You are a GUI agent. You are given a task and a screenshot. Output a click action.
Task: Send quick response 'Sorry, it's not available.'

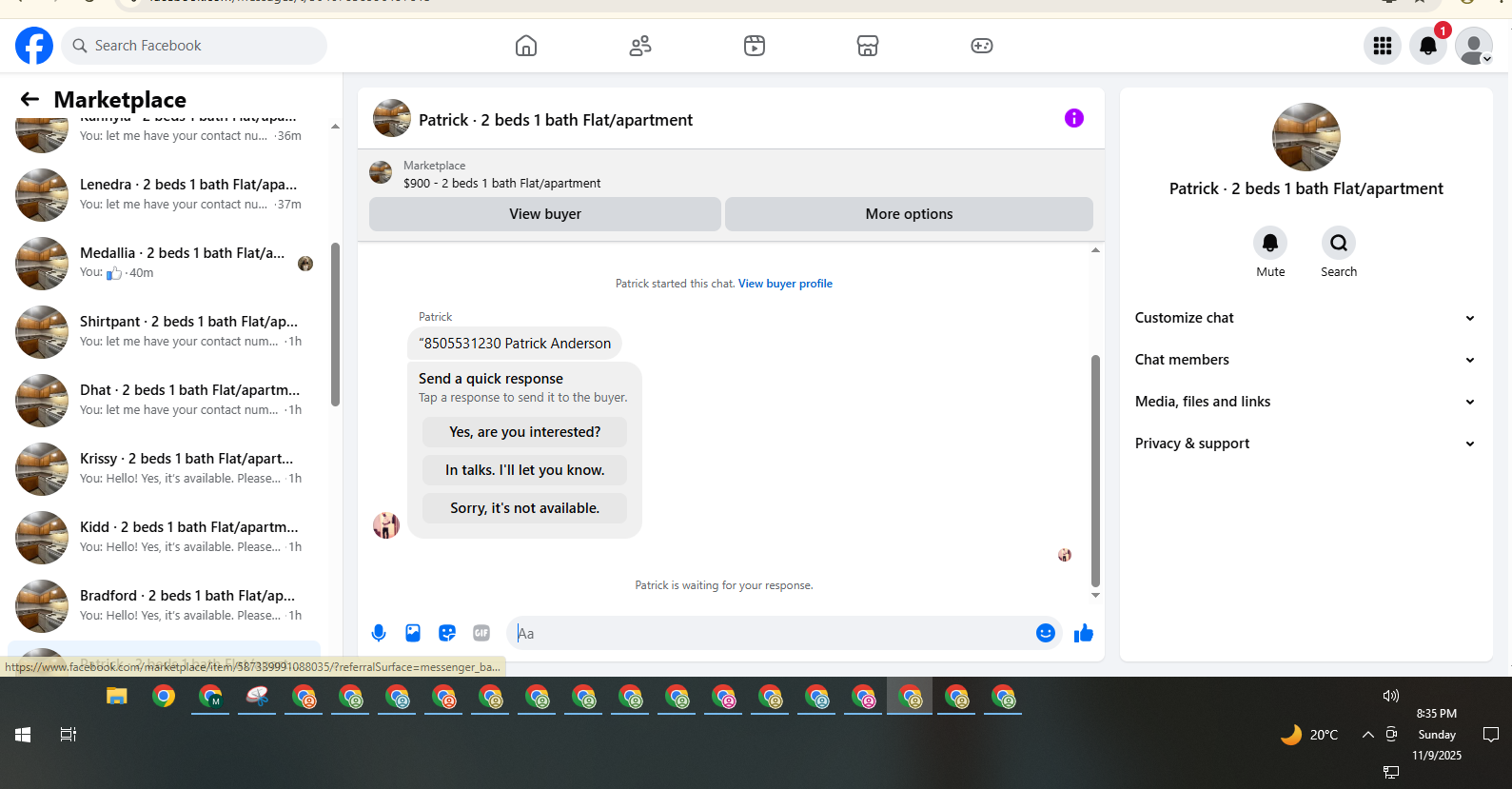click(x=525, y=508)
